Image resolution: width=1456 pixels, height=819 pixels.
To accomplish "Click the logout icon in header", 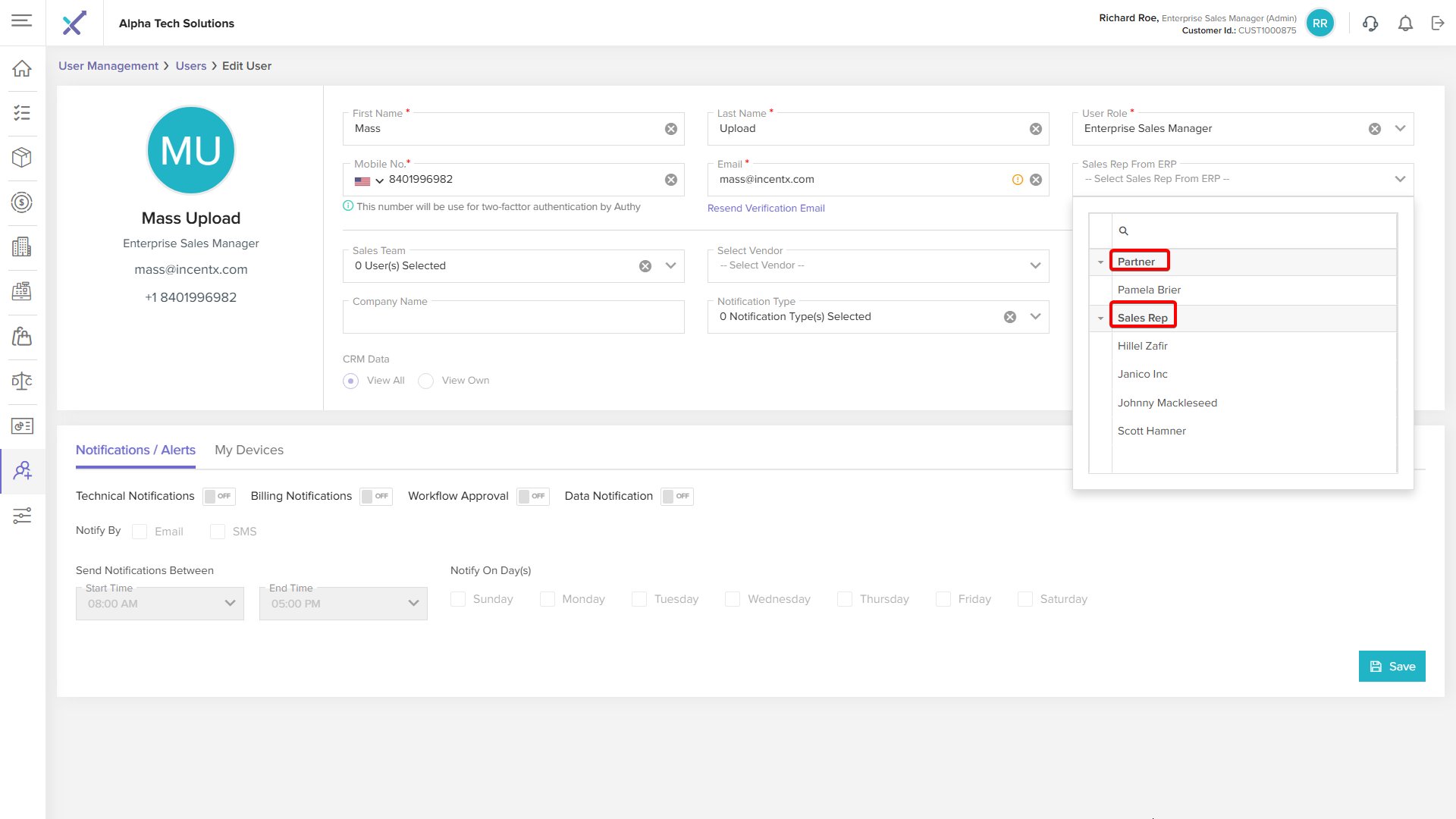I will 1438,24.
